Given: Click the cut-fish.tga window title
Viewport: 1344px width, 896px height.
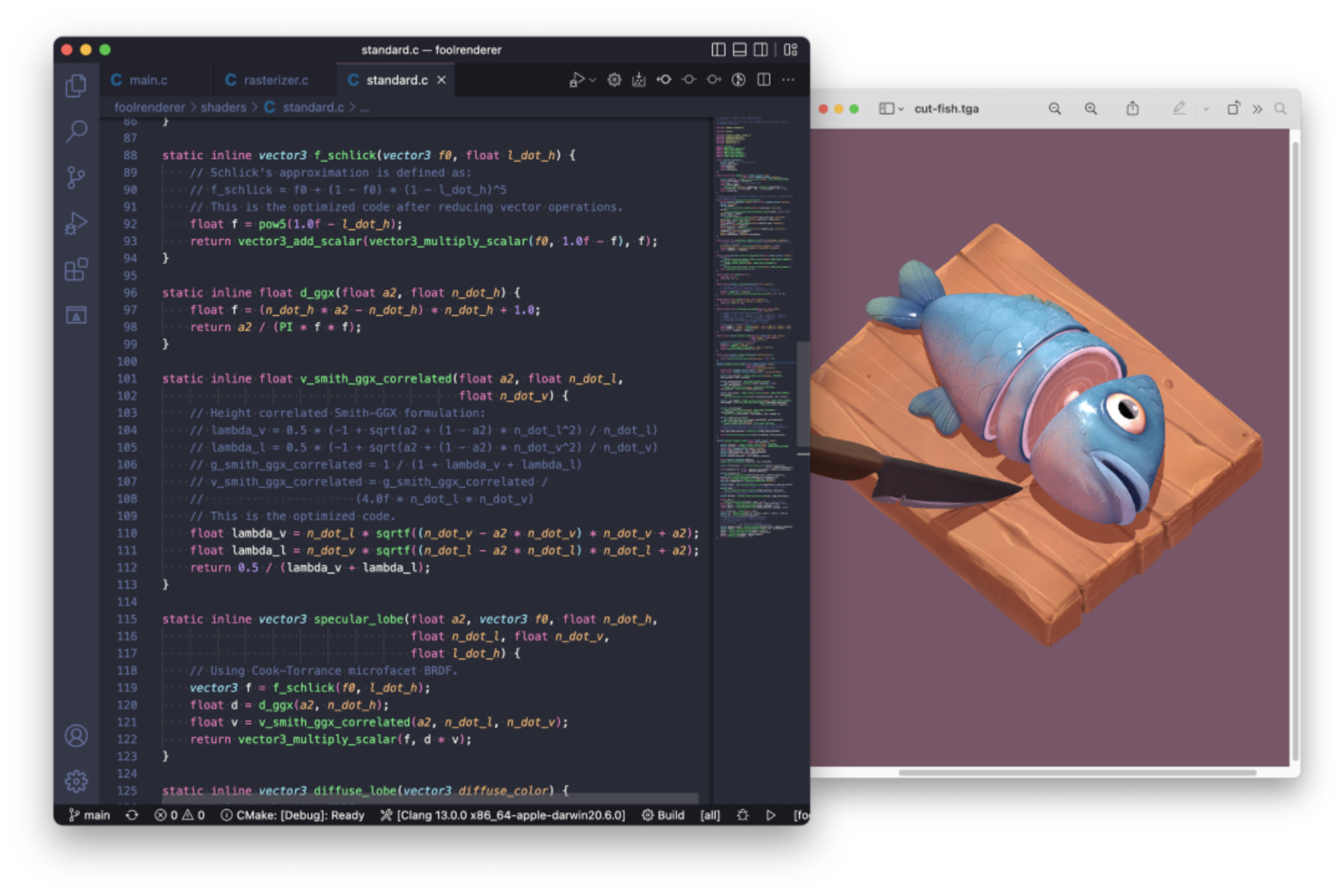Looking at the screenshot, I should tap(946, 109).
